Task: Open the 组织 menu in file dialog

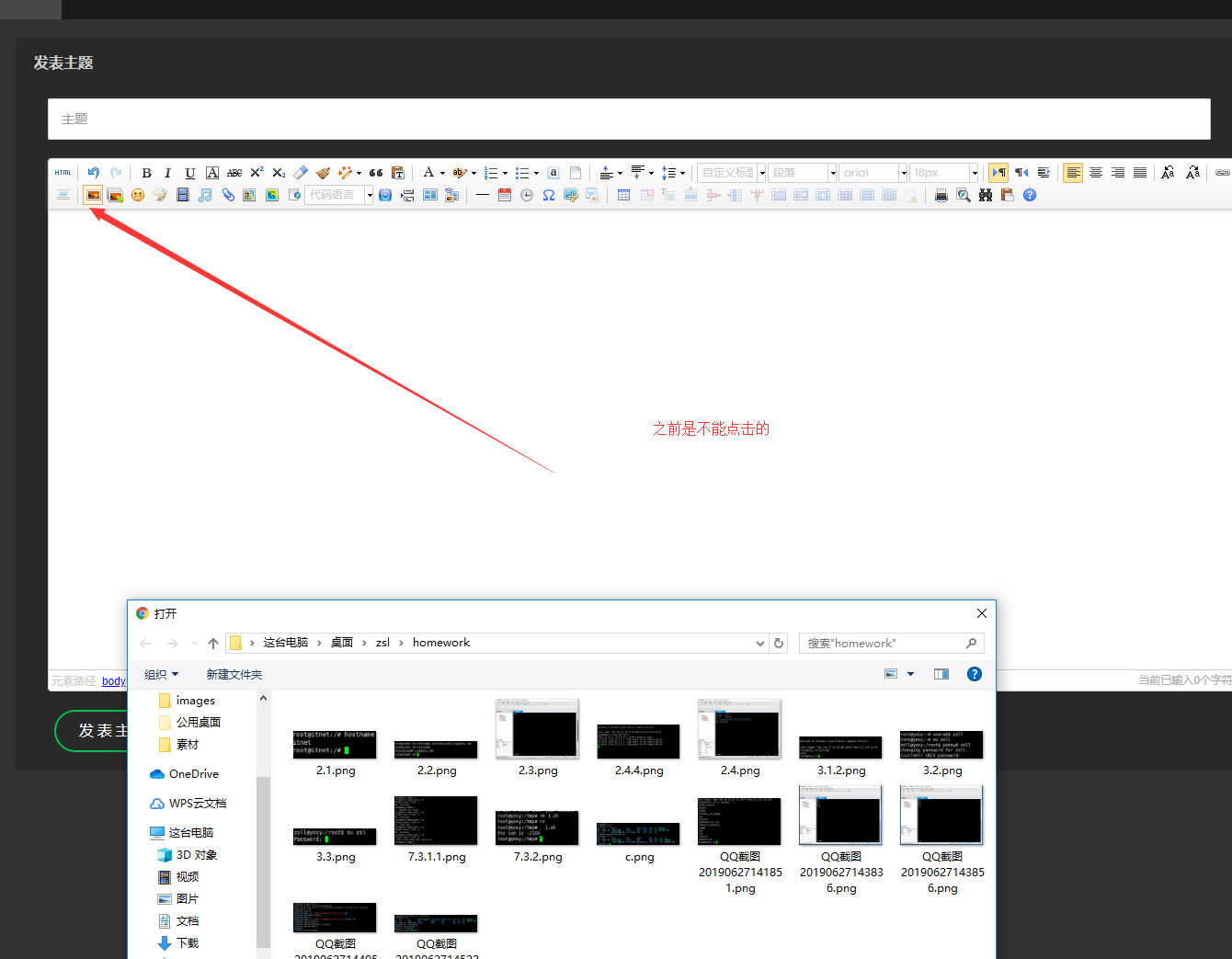Action: [x=162, y=675]
